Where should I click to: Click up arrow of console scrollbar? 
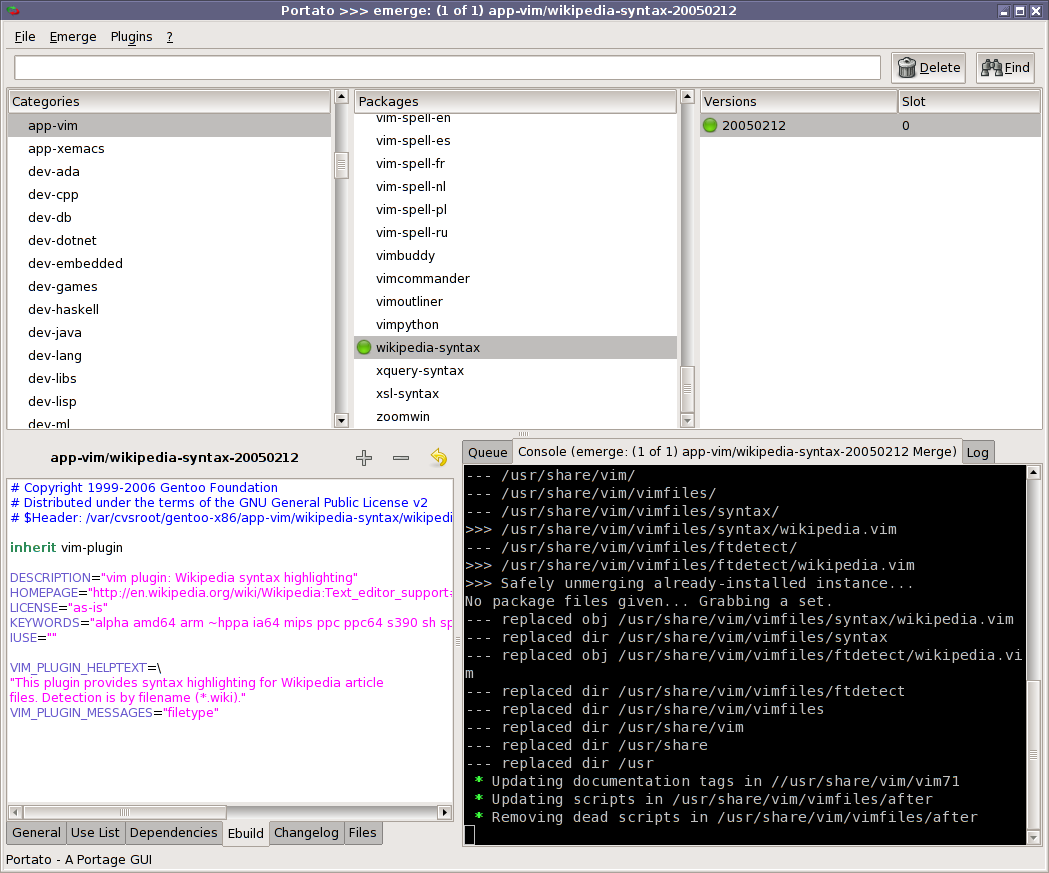1034,472
